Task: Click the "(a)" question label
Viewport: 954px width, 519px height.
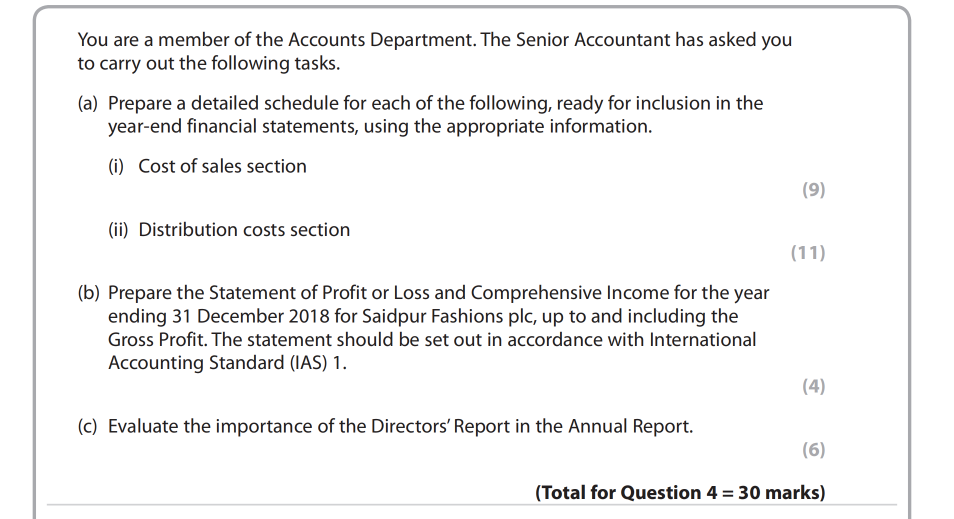Action: point(89,103)
